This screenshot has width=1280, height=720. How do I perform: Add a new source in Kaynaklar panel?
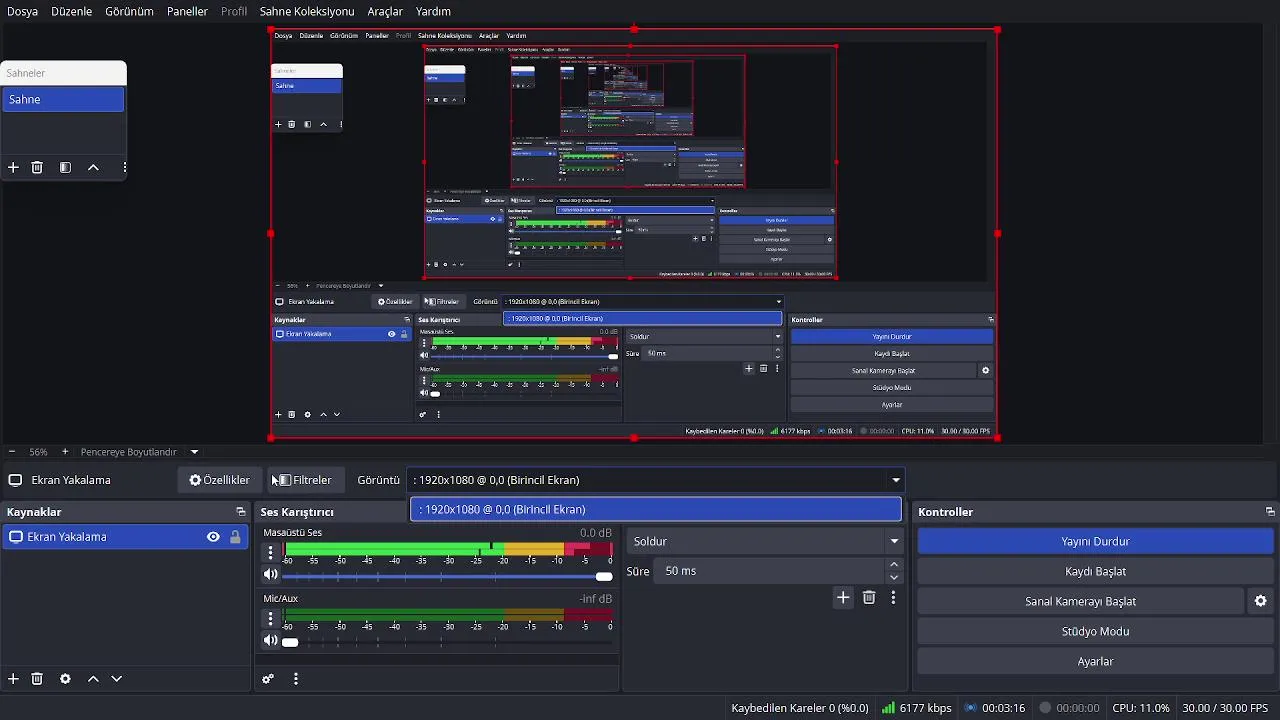tap(13, 679)
